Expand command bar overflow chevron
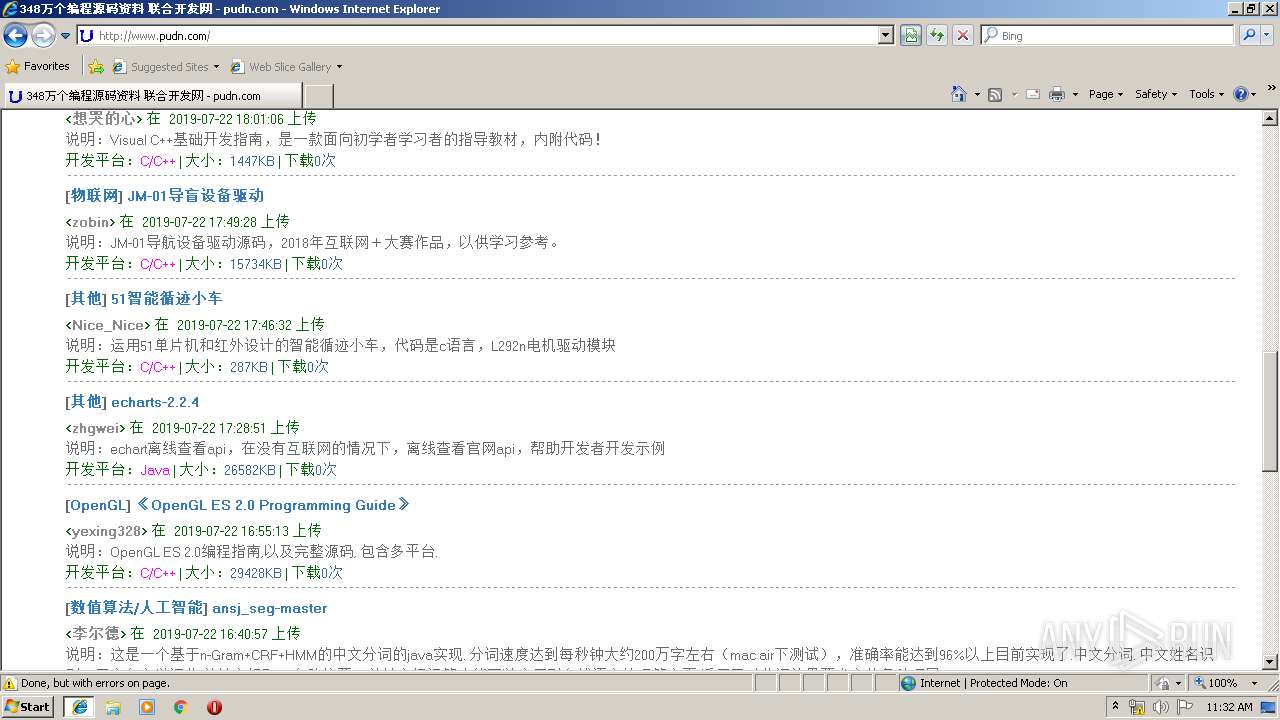The image size is (1280, 720). click(1271, 89)
